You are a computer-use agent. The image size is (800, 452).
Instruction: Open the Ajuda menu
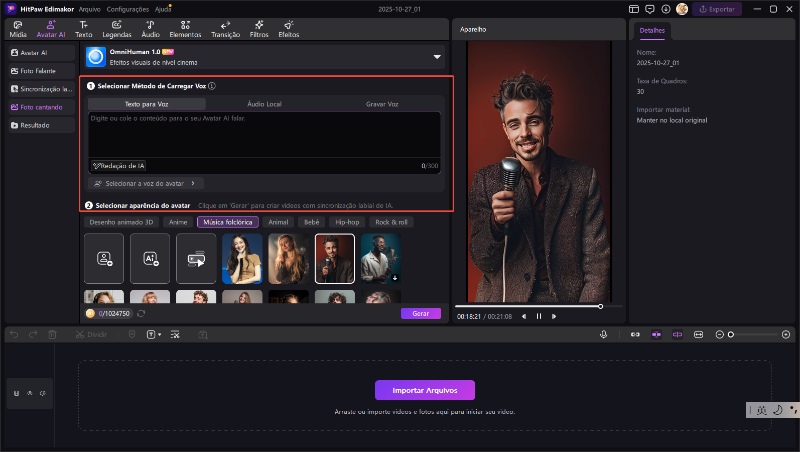tap(163, 9)
